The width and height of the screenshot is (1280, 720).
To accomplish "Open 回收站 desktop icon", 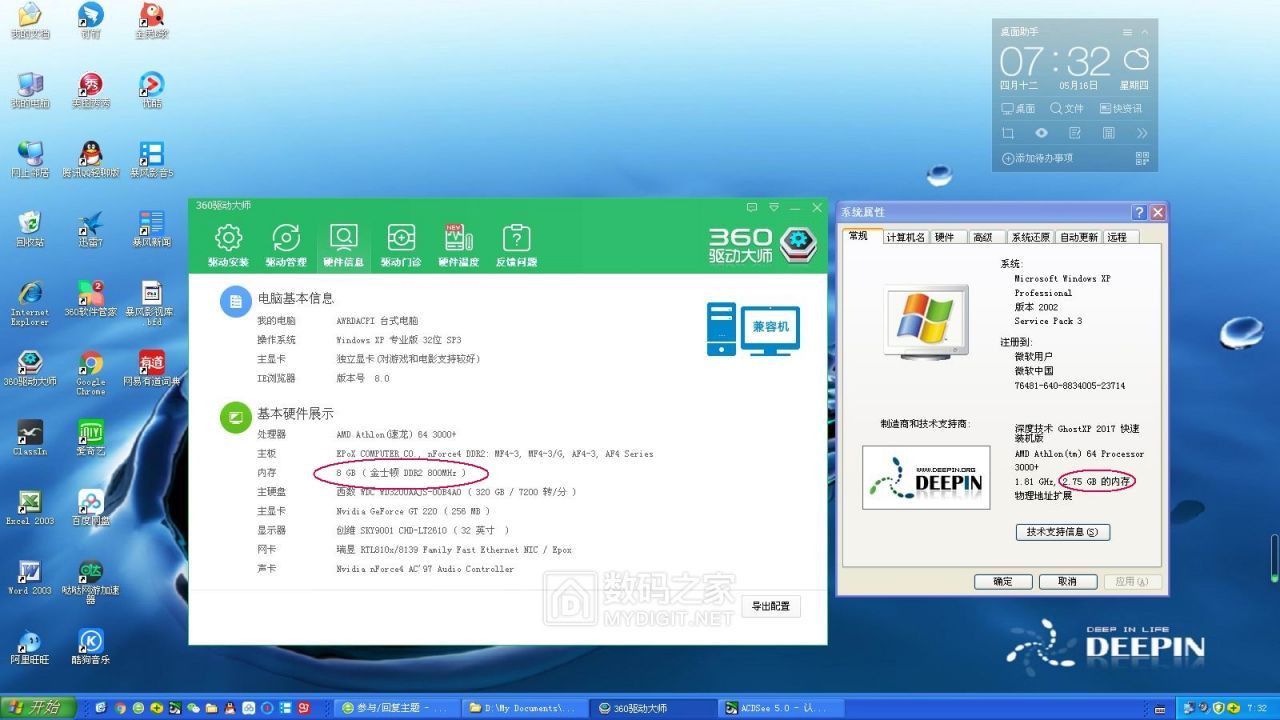I will (x=30, y=229).
